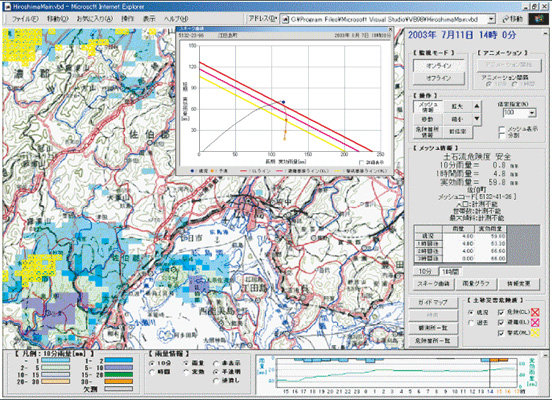The height and width of the screenshot is (400, 552).
Task: Open the ファイル(F) menu
Action: tap(25, 19)
